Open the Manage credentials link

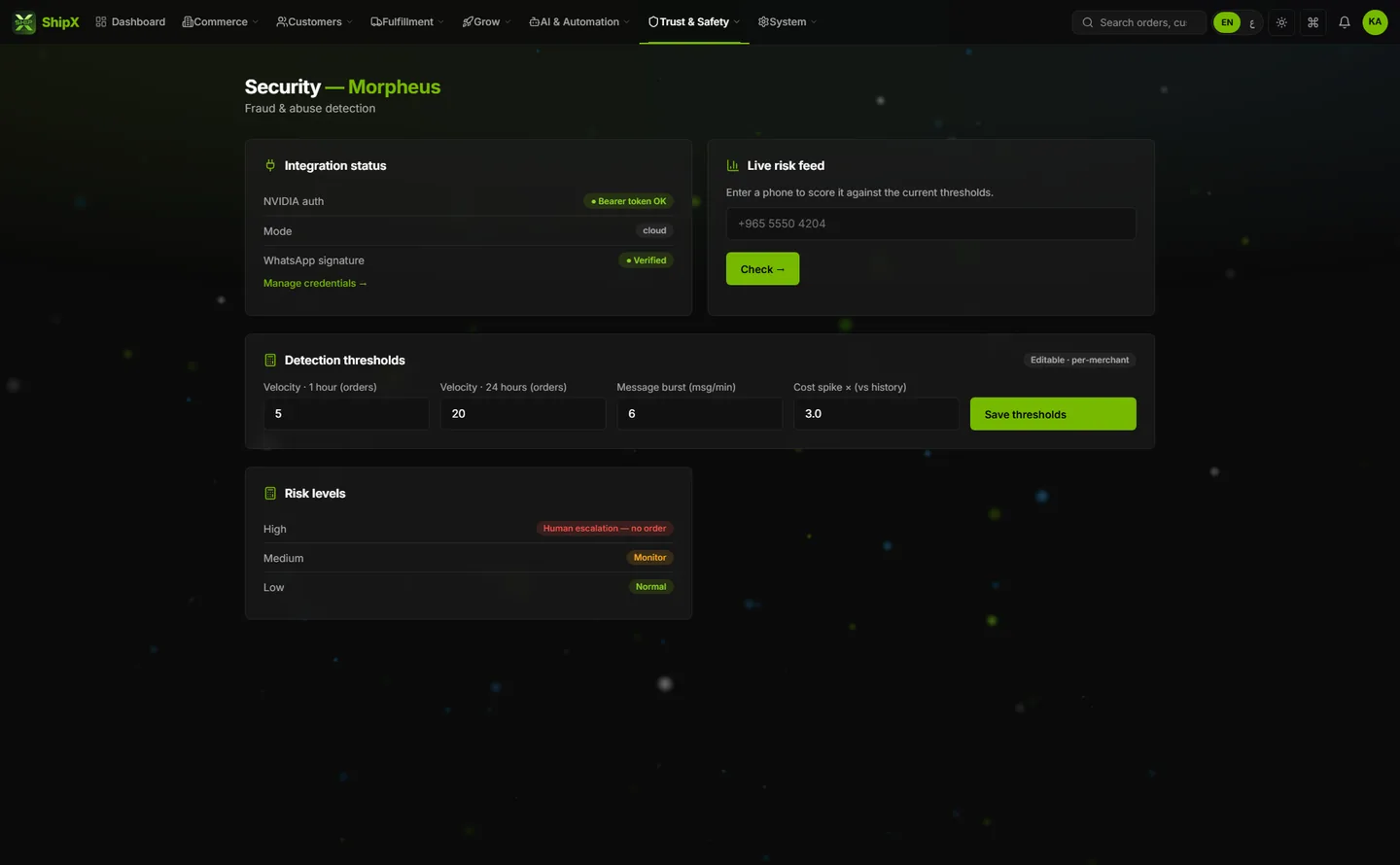point(315,284)
